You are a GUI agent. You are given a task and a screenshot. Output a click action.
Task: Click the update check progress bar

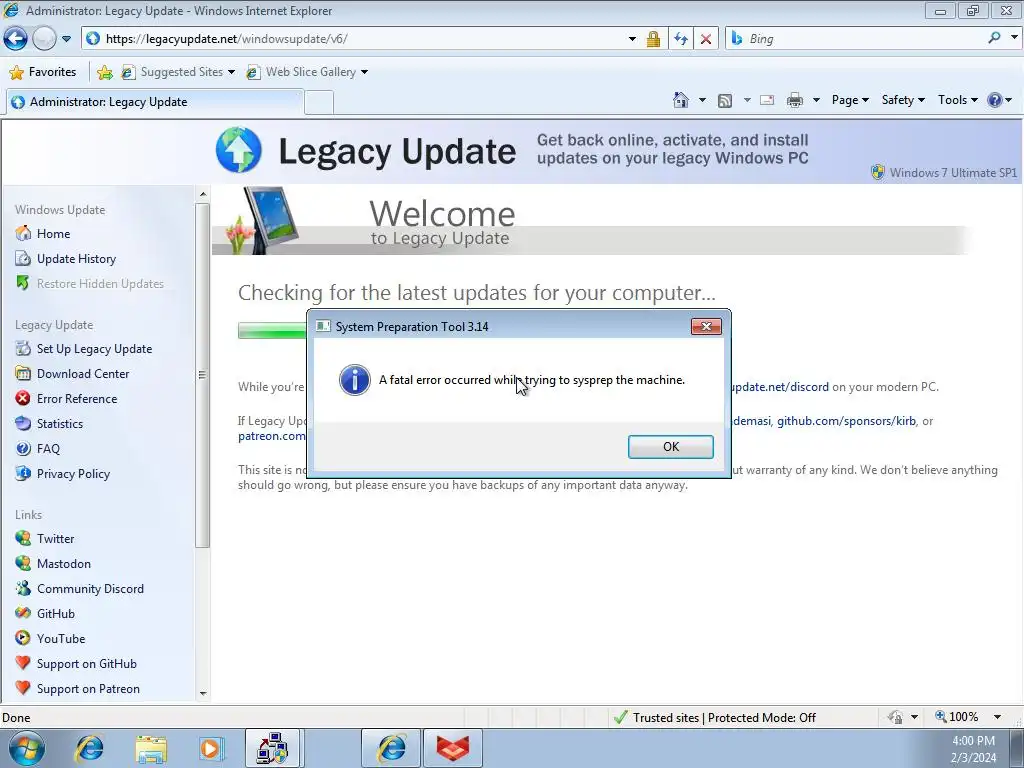tap(272, 331)
